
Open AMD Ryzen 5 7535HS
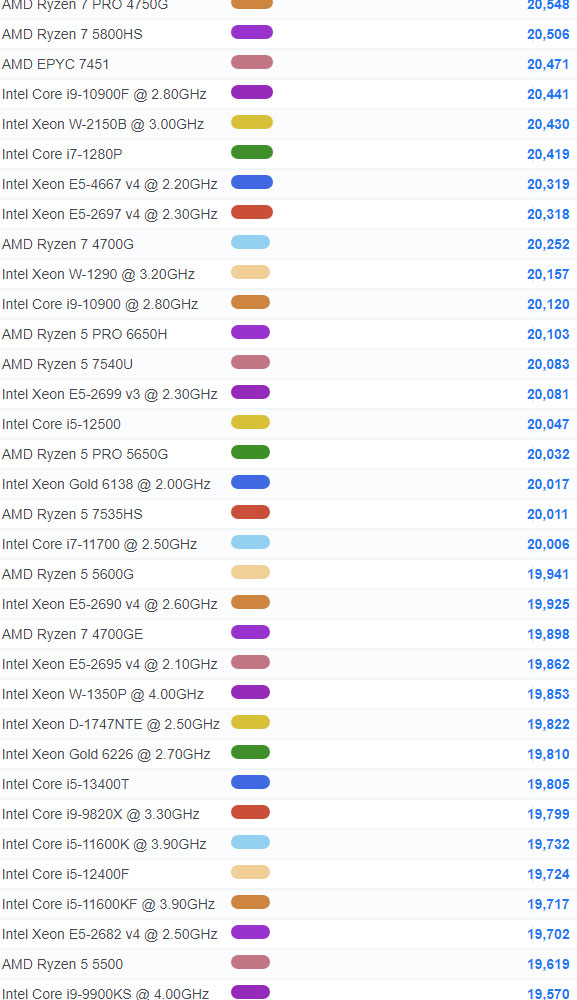point(72,514)
